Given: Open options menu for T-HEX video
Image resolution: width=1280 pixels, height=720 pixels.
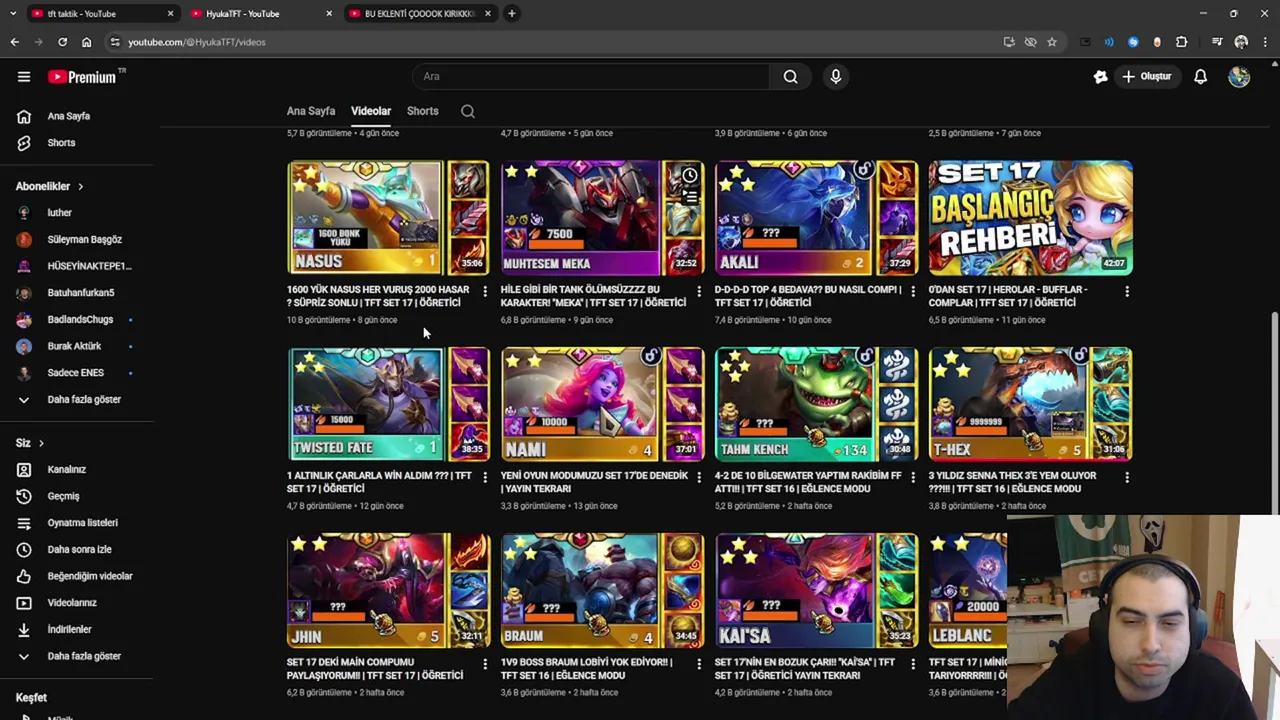Looking at the screenshot, I should 1127,477.
